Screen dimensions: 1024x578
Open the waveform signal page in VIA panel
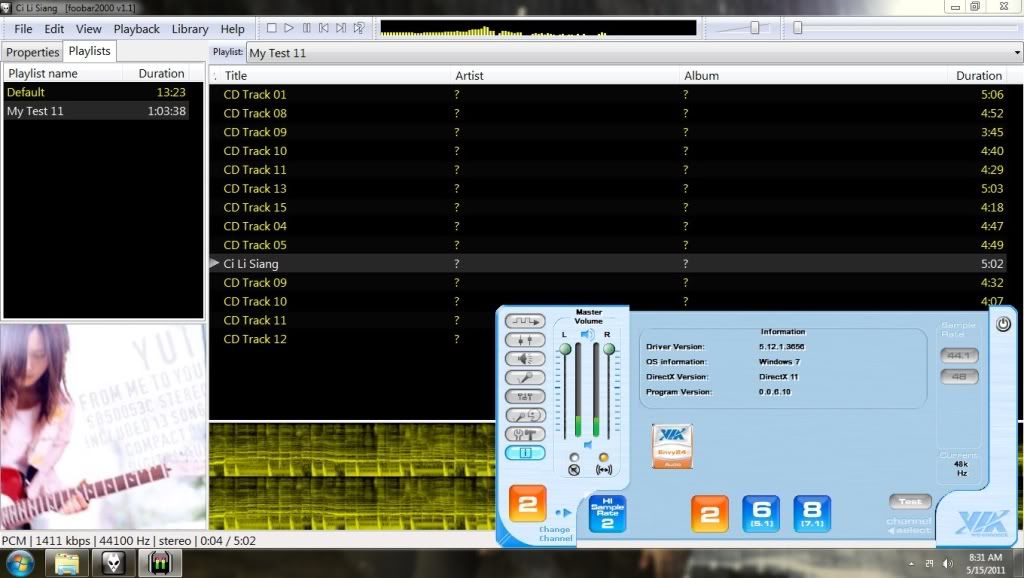pos(524,321)
